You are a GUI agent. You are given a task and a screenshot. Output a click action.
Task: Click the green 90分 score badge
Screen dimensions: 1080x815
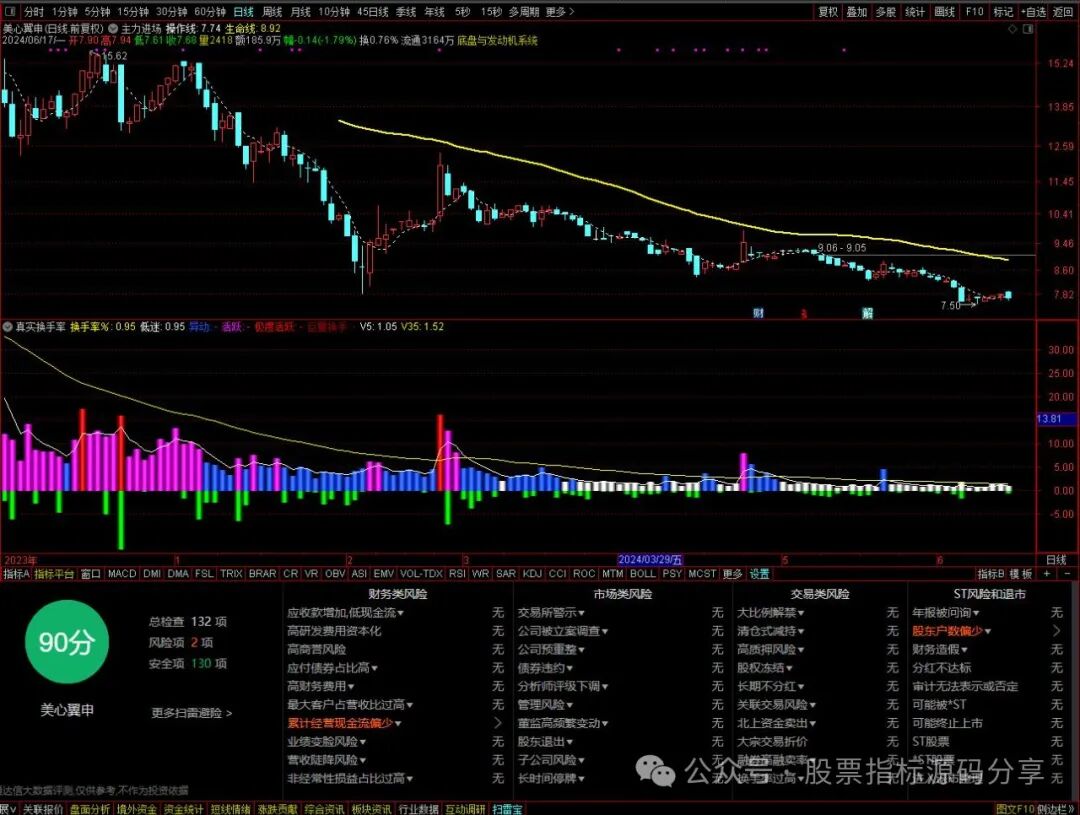coord(67,642)
